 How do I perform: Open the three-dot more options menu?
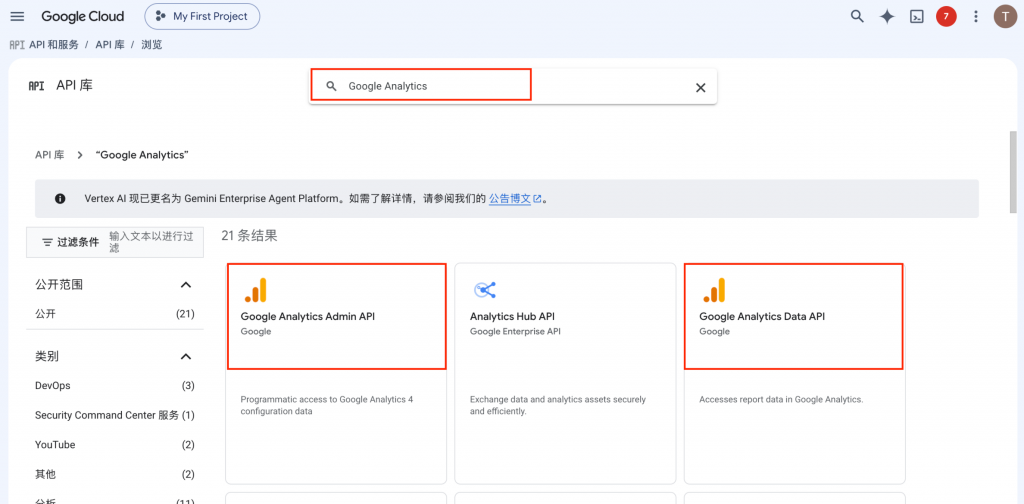tap(976, 17)
